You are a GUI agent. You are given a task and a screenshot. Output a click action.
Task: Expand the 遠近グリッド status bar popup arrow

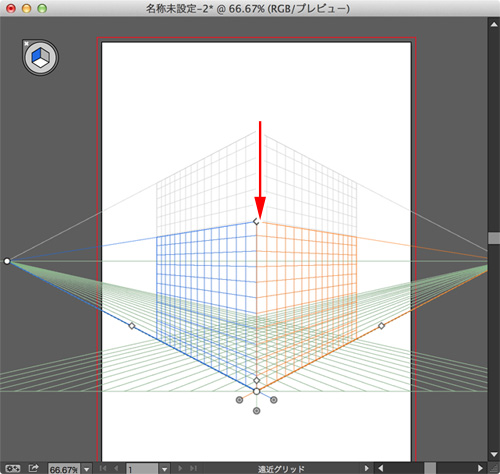pyautogui.click(x=367, y=468)
